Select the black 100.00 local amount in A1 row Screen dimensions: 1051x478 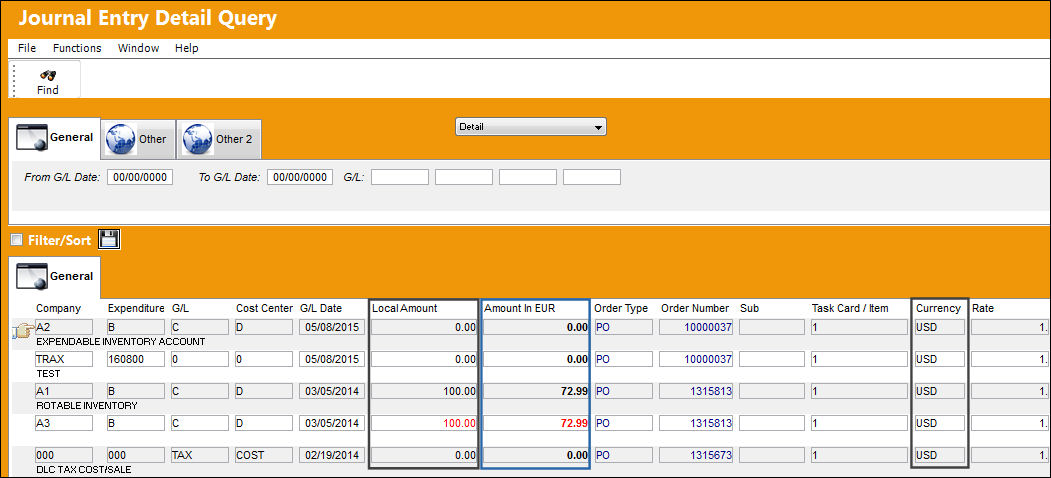tap(424, 391)
